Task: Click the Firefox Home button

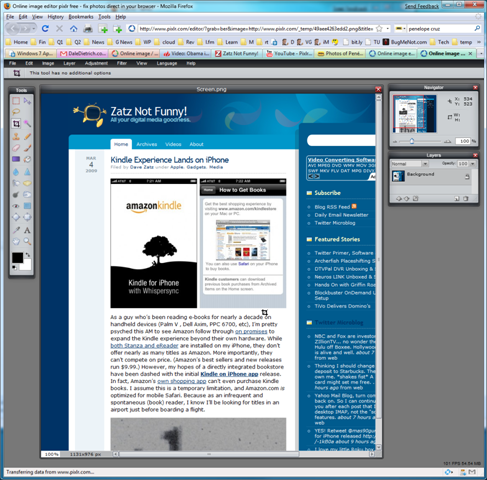Action: coord(74,29)
